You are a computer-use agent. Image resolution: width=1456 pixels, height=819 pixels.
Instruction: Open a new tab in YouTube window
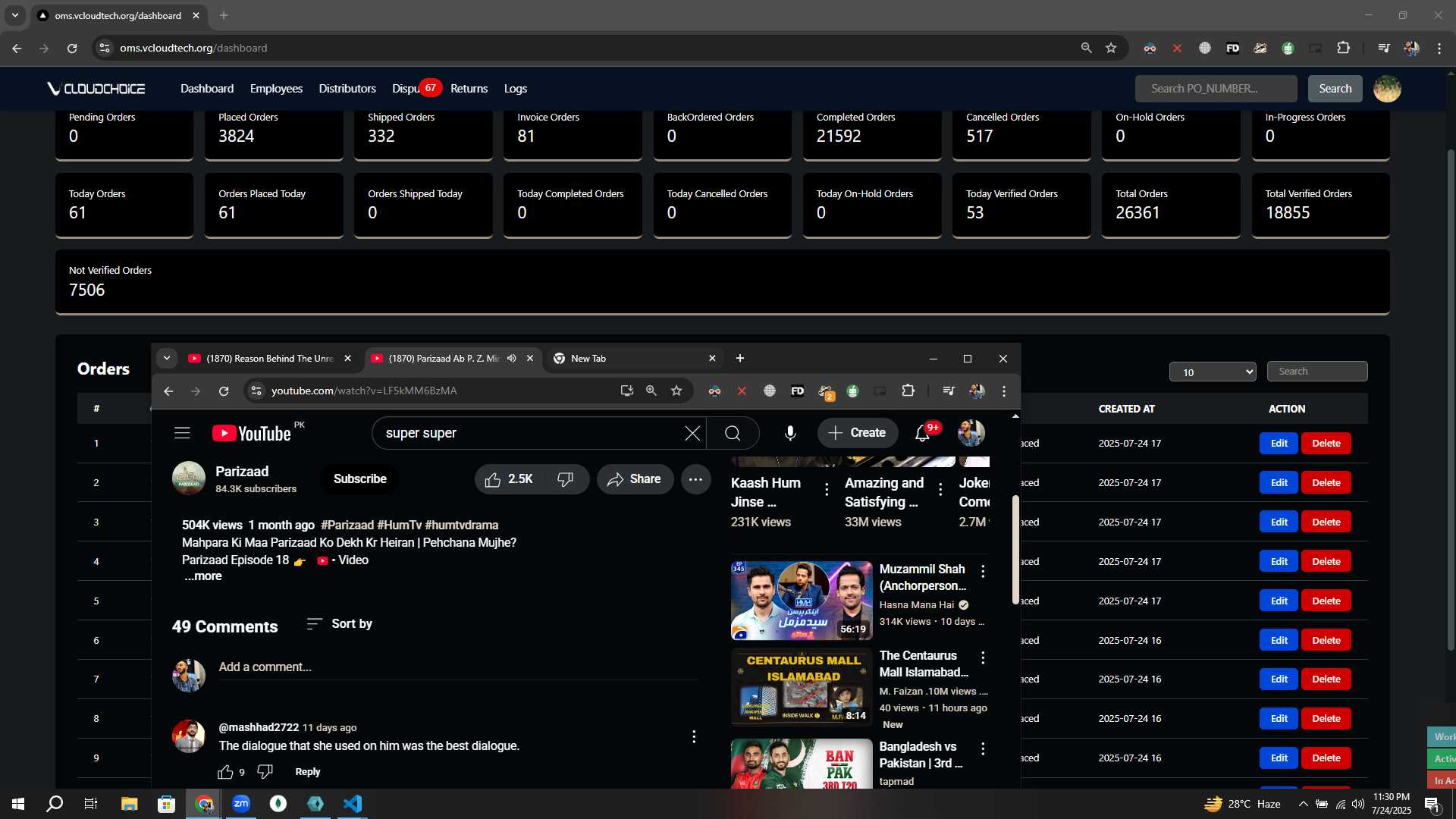click(740, 359)
